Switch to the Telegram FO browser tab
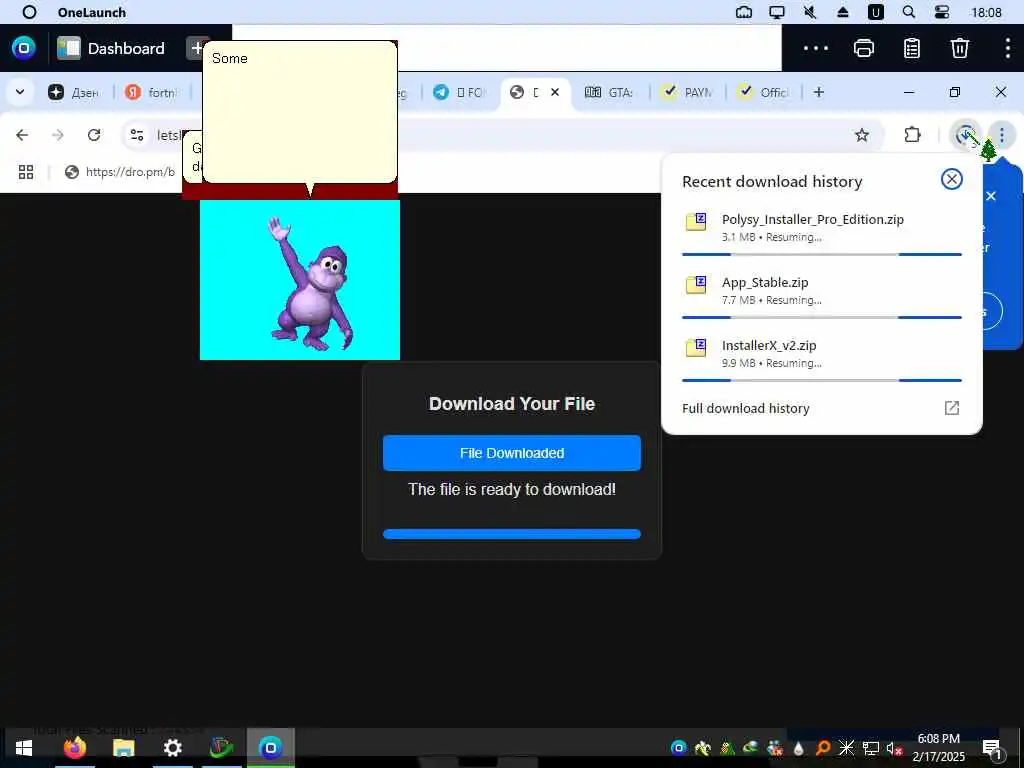Viewport: 1024px width, 768px height. pyautogui.click(x=459, y=92)
